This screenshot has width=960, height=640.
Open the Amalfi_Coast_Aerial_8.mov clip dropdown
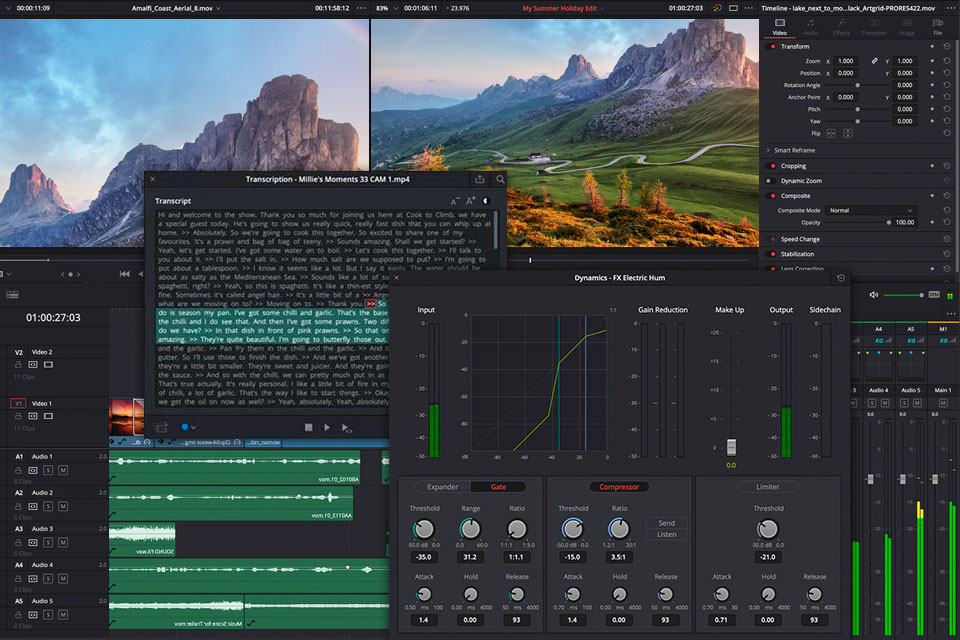(x=219, y=8)
